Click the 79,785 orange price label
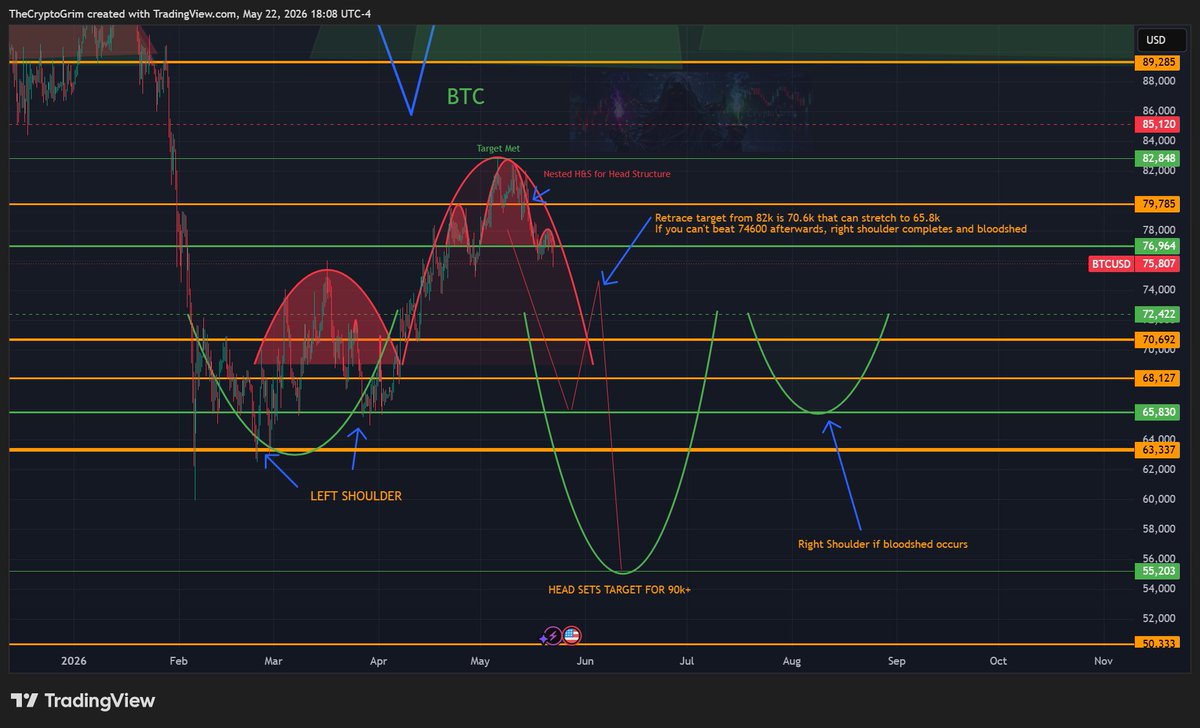 (1160, 204)
